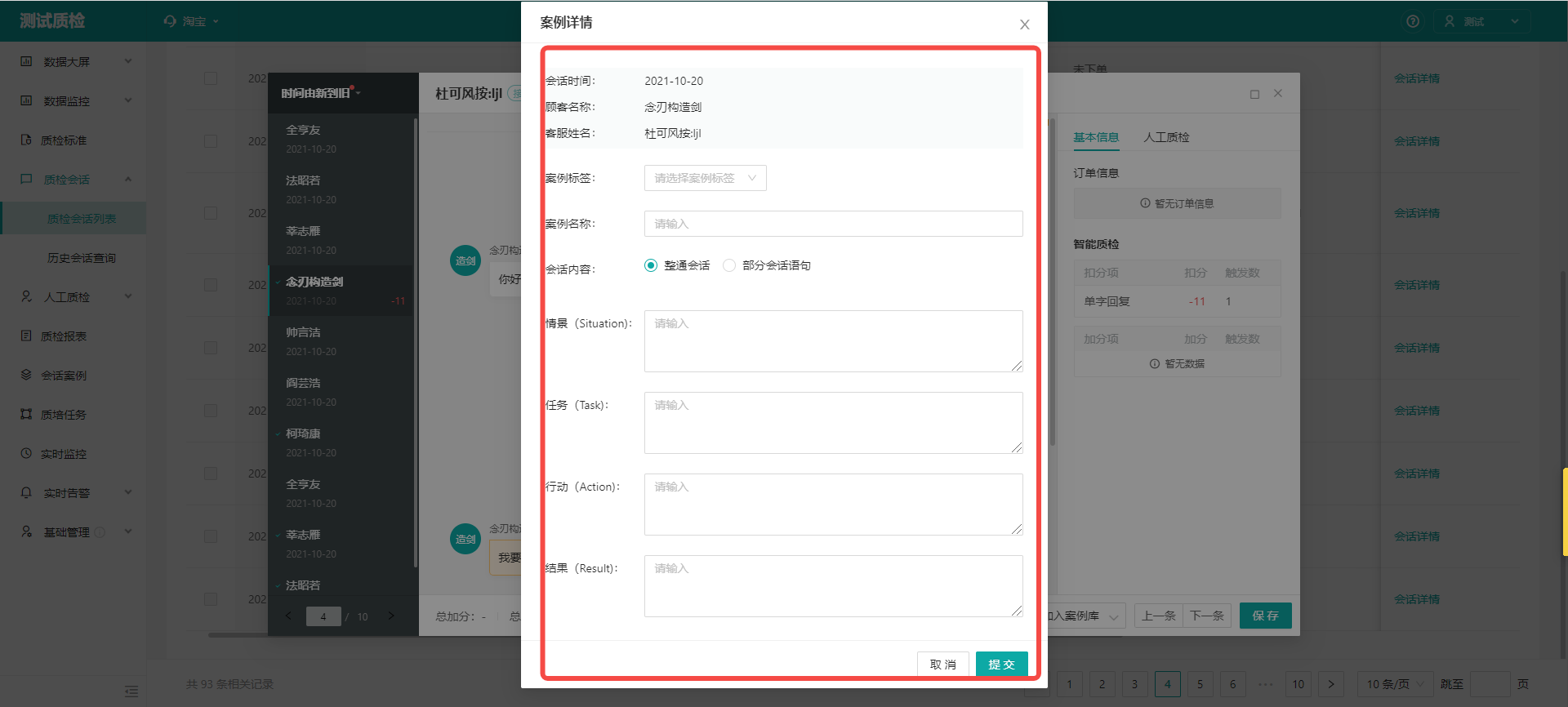Tick the first table row checkbox
Screen dimensions: 1568x707
(x=211, y=78)
